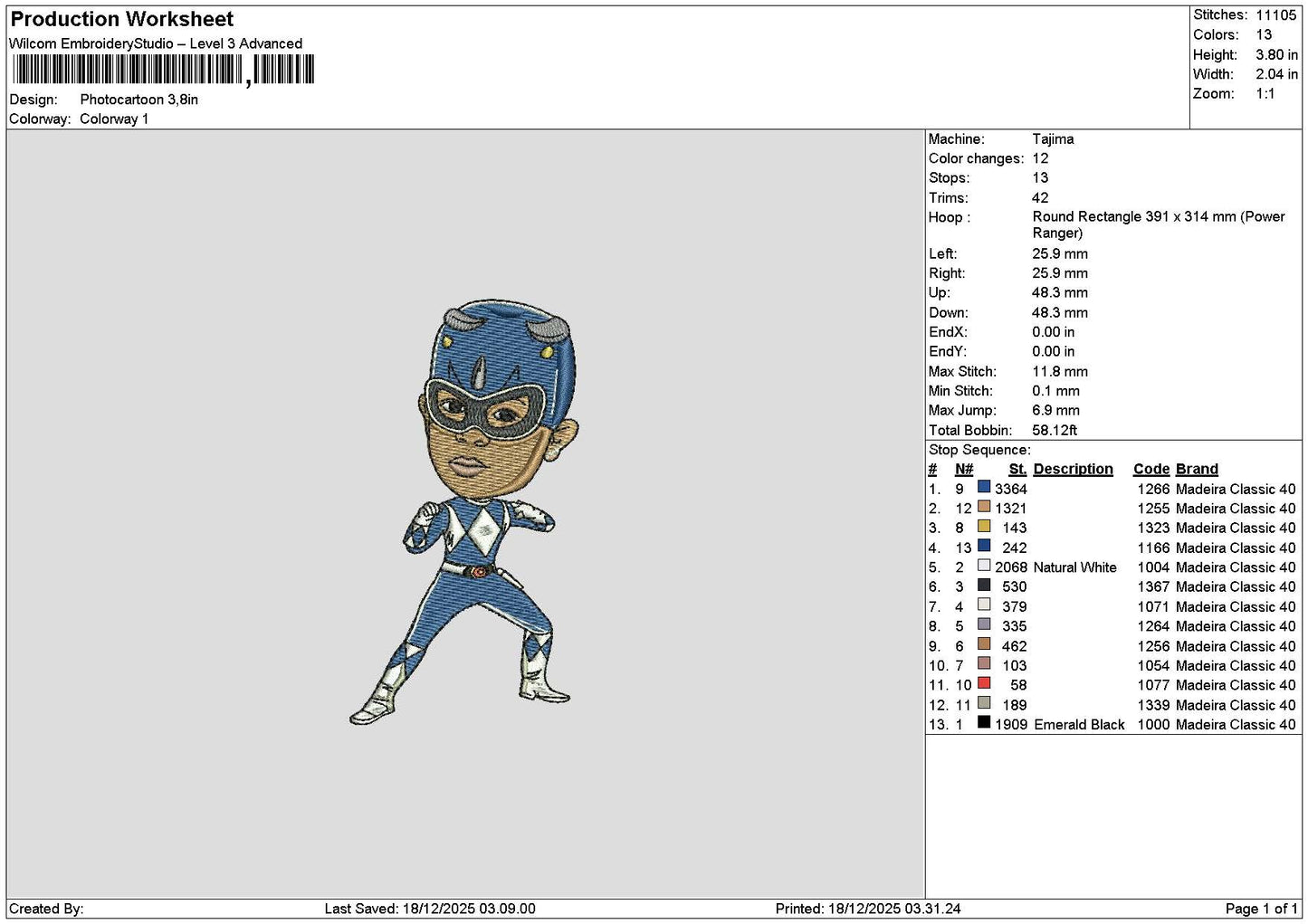Click the Production Worksheet title
The image size is (1308, 924).
(122, 19)
